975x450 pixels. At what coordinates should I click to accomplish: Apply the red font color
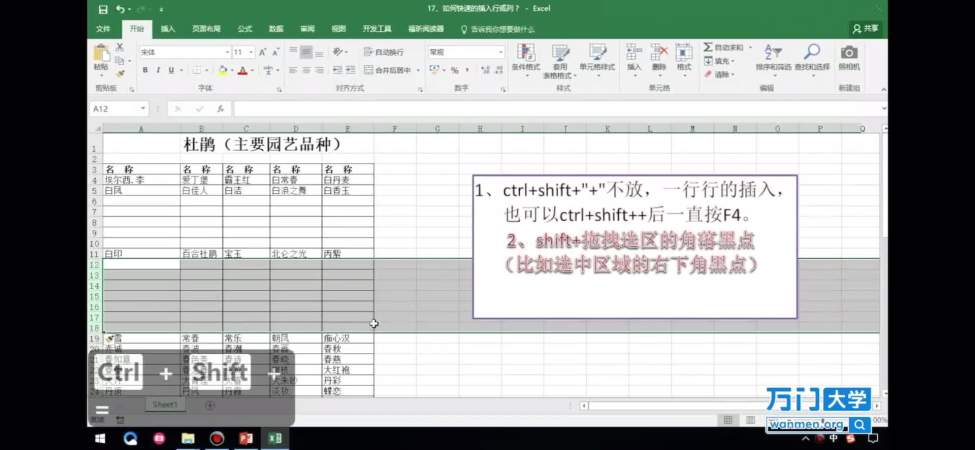coord(243,70)
